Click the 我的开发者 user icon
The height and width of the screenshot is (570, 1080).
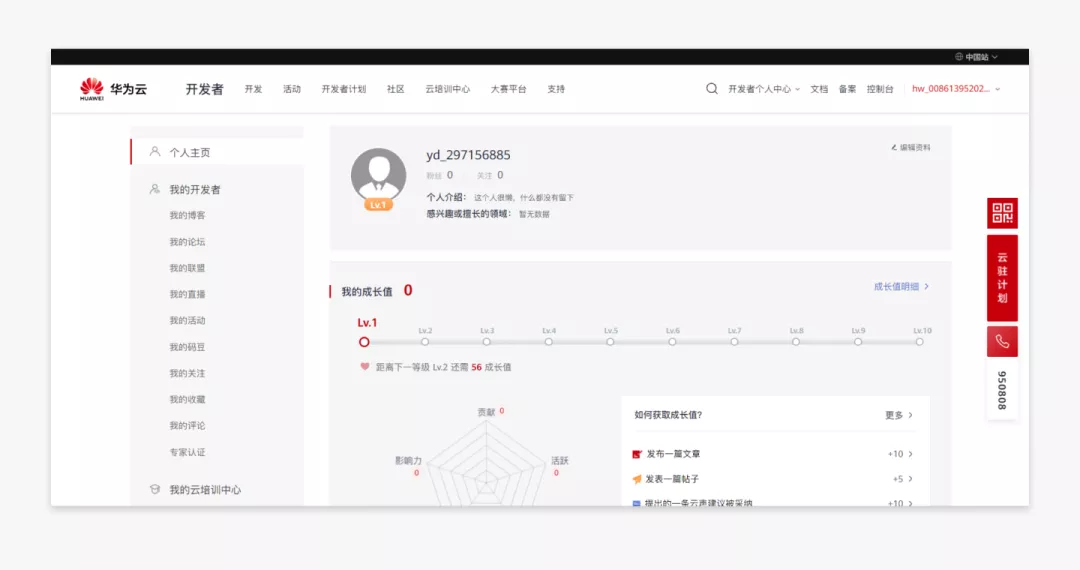(x=155, y=189)
